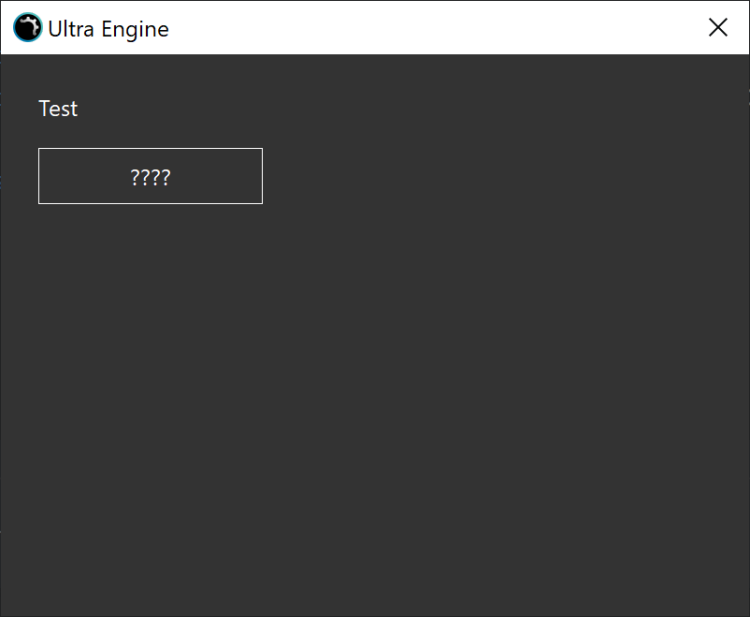Viewport: 750px width, 617px height.
Task: Click the Test label text
Action: [x=58, y=109]
